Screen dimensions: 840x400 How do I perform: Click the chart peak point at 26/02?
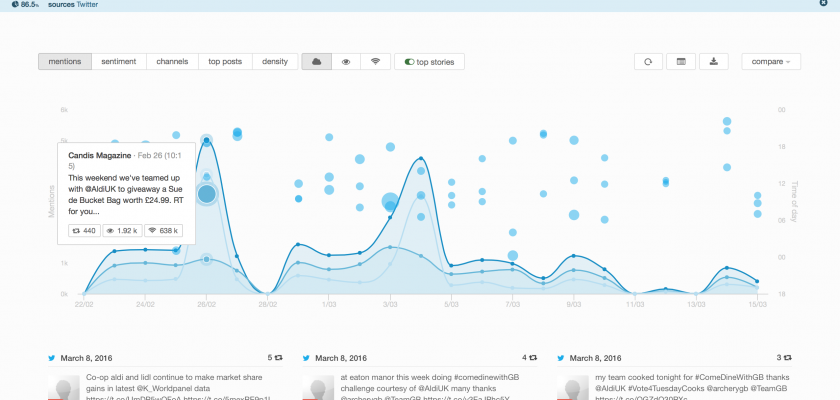click(x=206, y=141)
